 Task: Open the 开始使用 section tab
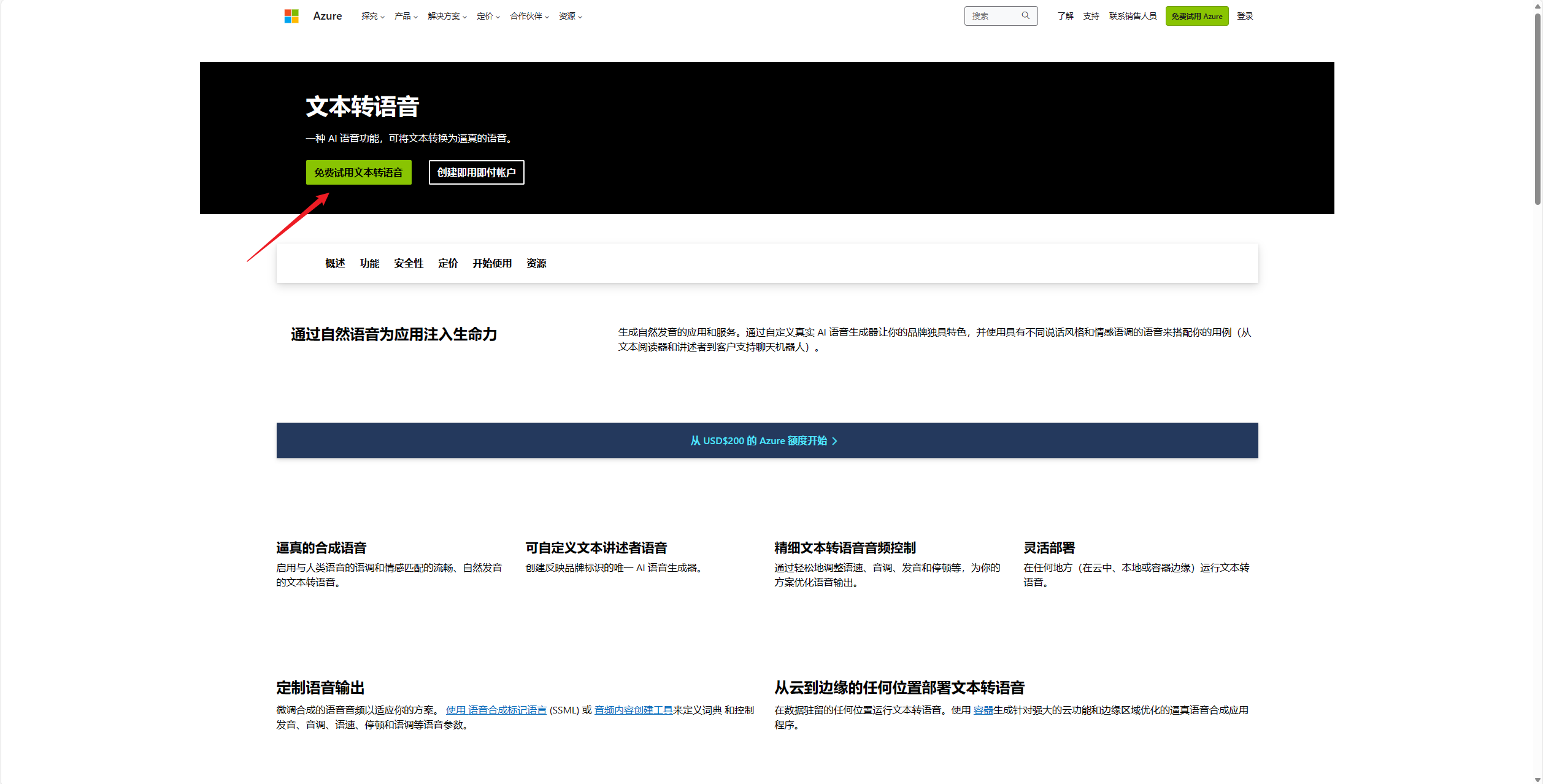[491, 263]
